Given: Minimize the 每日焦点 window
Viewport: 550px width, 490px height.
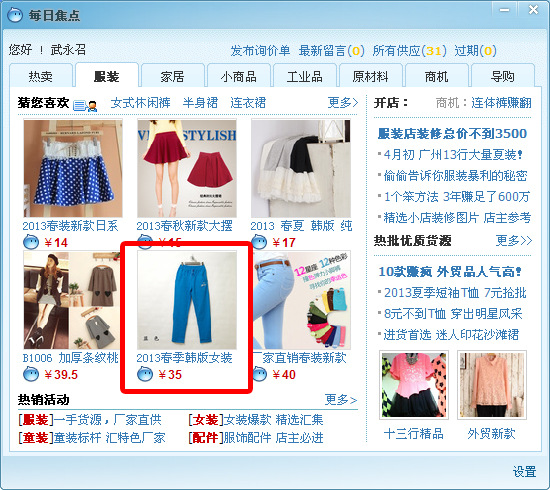Looking at the screenshot, I should (504, 10).
